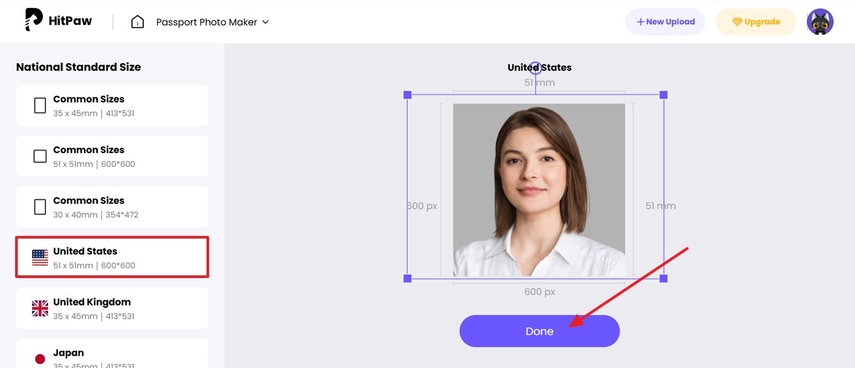The image size is (855, 368).
Task: Click the rectangle icon for 30 x 40mm
Action: tap(40, 207)
